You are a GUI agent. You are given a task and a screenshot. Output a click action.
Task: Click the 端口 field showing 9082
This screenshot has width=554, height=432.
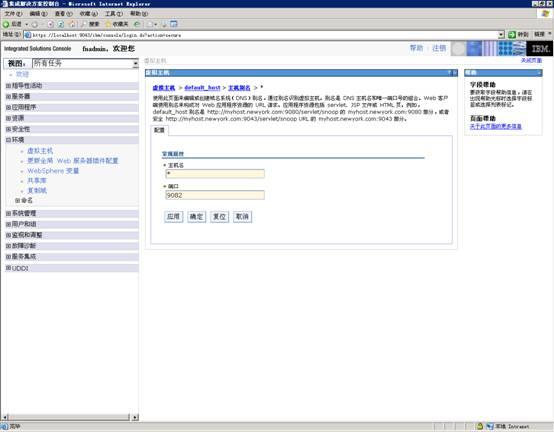click(215, 195)
